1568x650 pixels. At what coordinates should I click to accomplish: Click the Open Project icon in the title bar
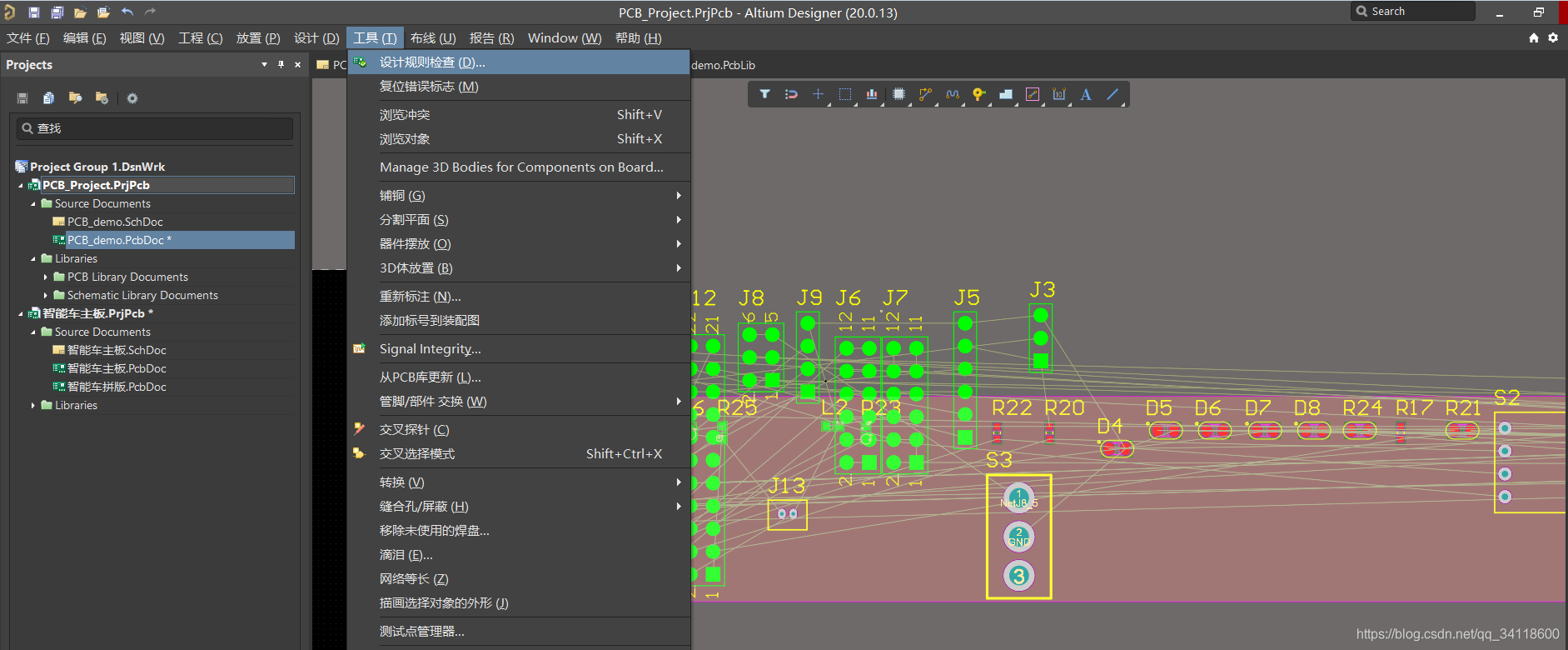[103, 12]
